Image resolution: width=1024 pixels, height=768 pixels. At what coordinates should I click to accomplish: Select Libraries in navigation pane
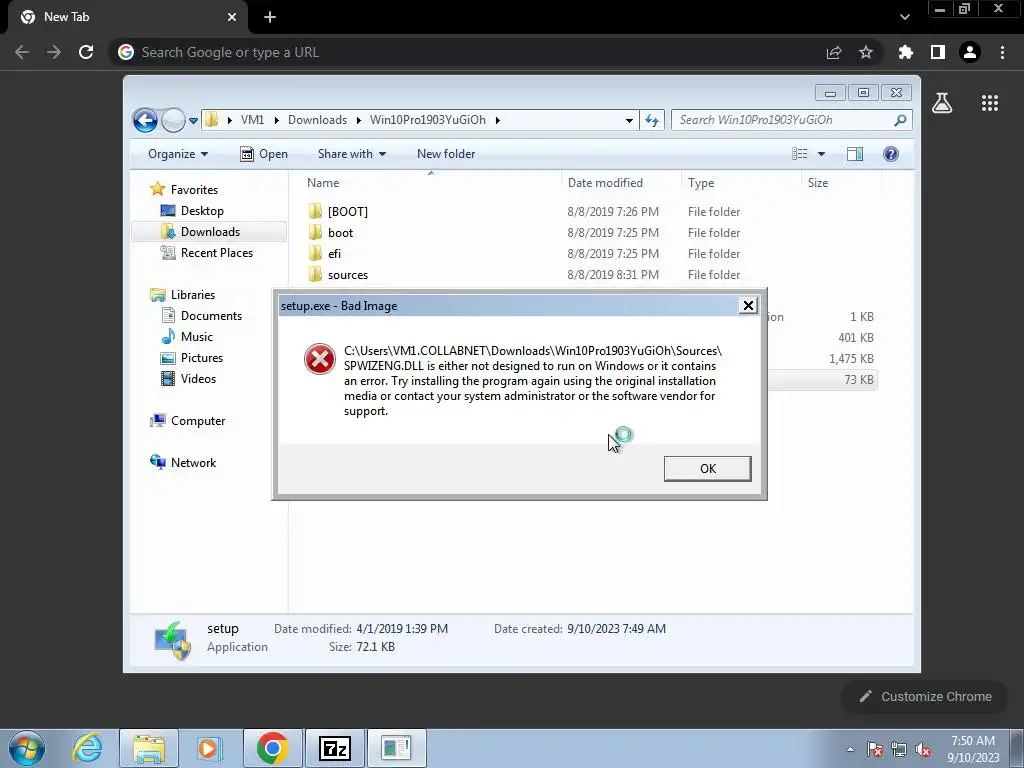coord(193,295)
